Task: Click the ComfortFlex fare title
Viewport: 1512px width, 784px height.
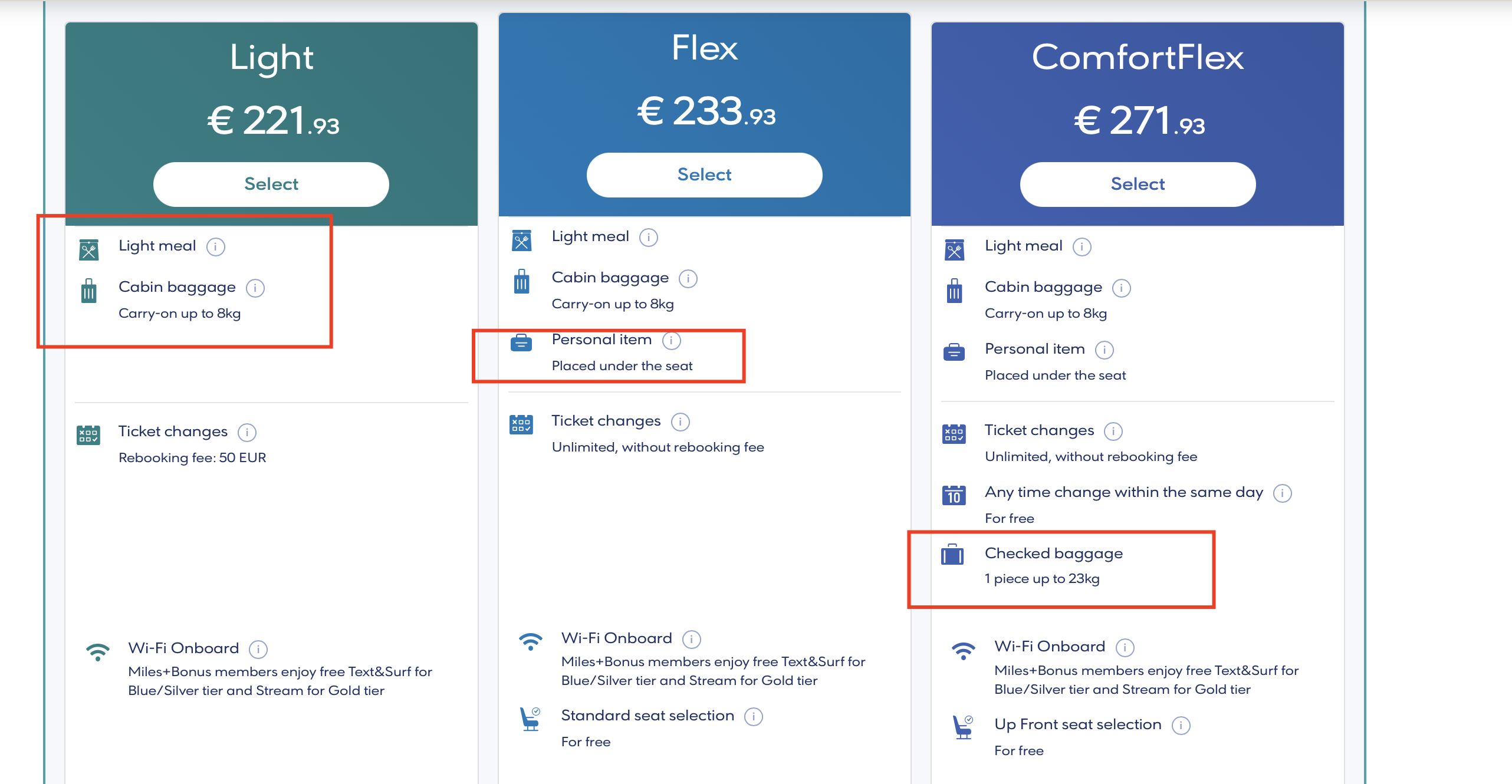Action: 1138,57
